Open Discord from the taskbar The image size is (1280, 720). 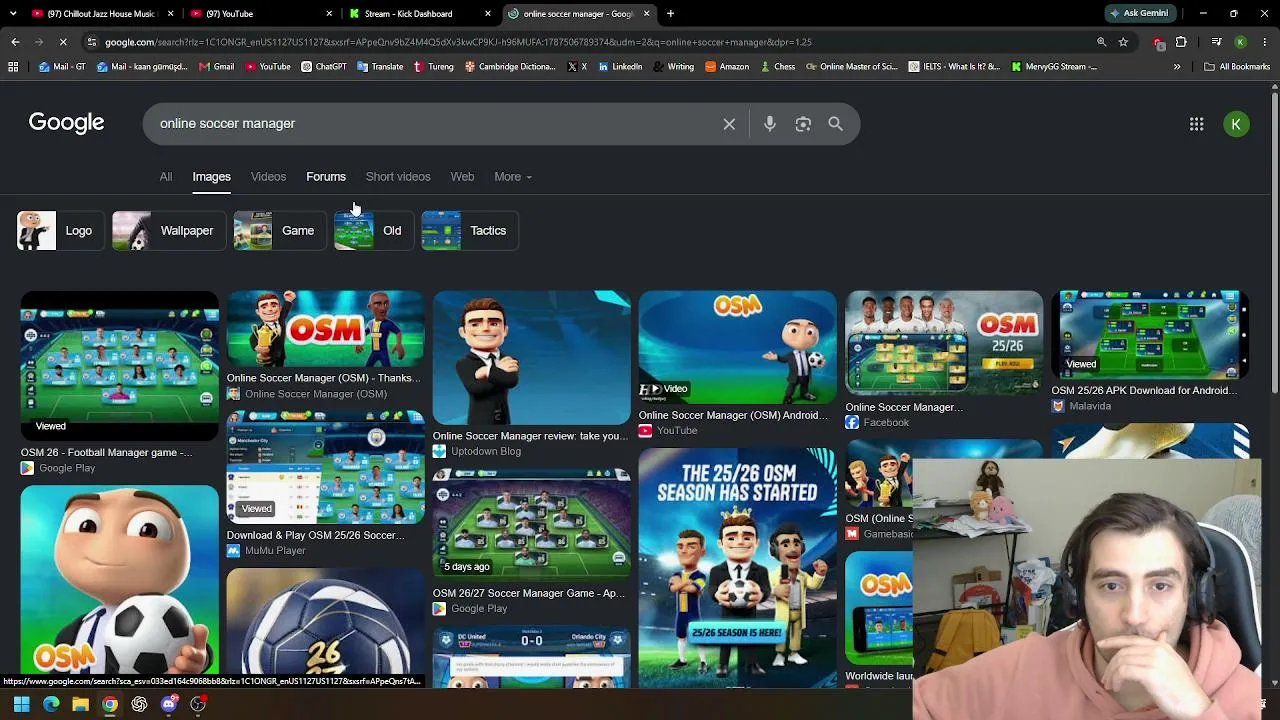point(169,704)
